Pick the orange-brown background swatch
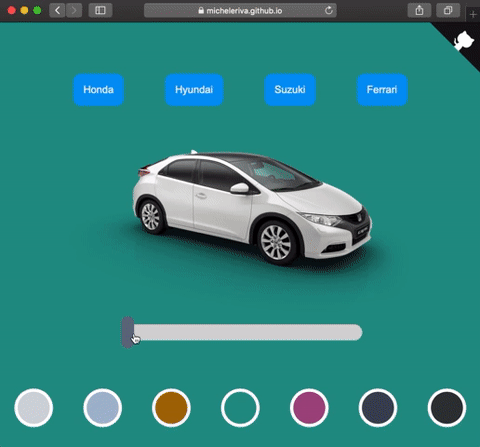480x447 pixels. click(x=171, y=408)
